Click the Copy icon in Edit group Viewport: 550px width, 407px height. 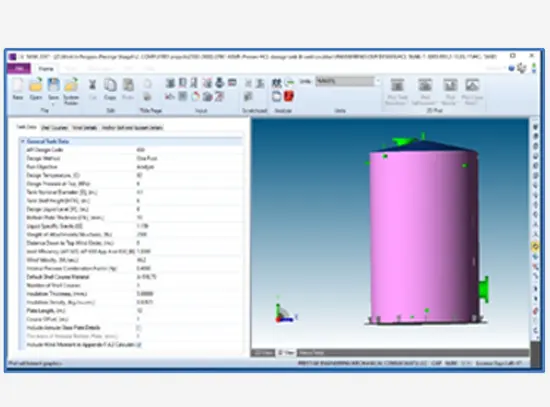click(110, 85)
